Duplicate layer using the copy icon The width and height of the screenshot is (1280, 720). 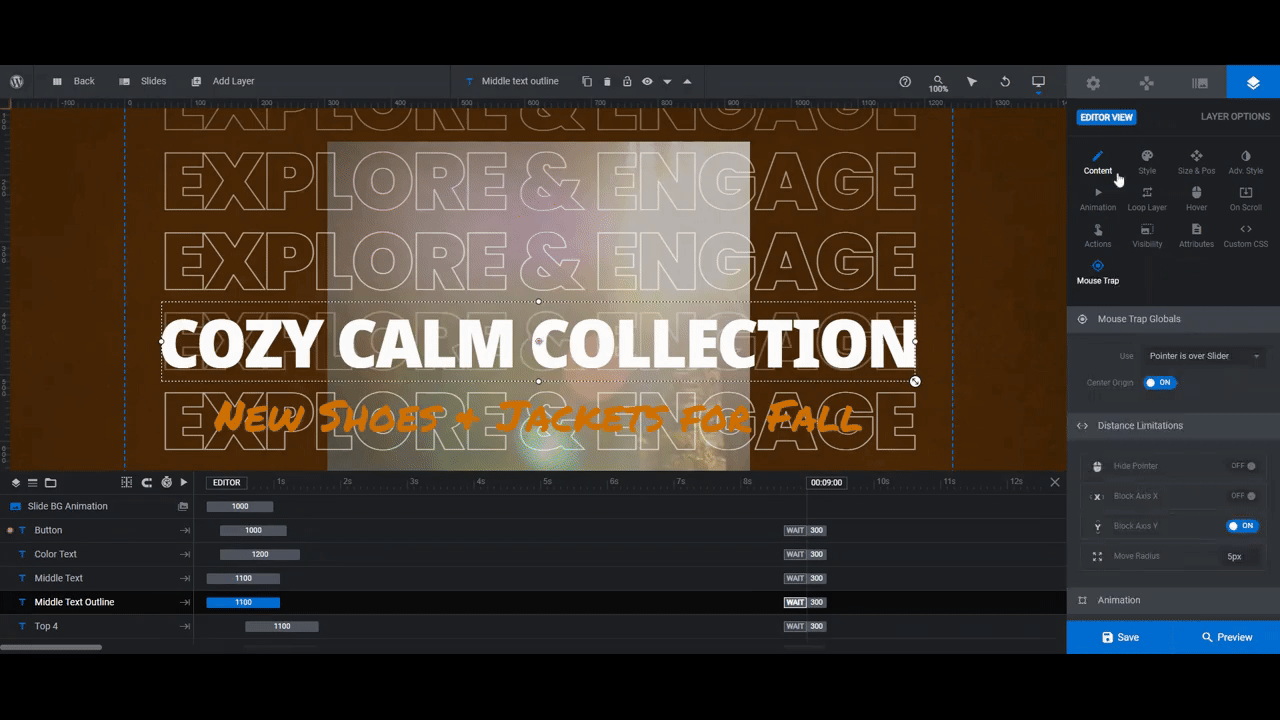click(x=587, y=82)
